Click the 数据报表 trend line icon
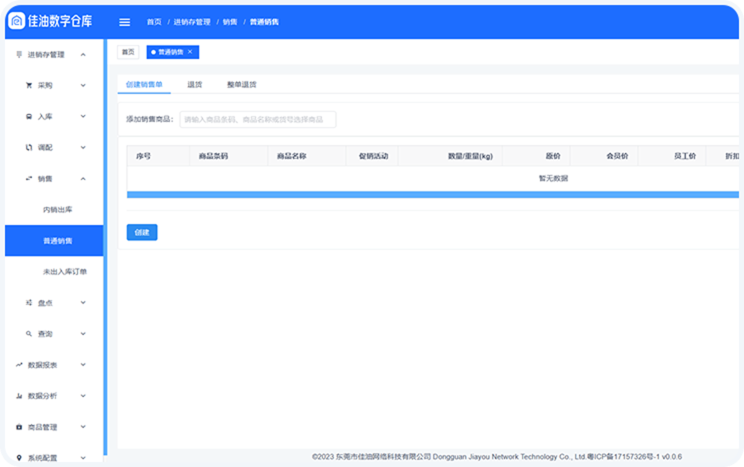744x467 pixels. coord(19,365)
